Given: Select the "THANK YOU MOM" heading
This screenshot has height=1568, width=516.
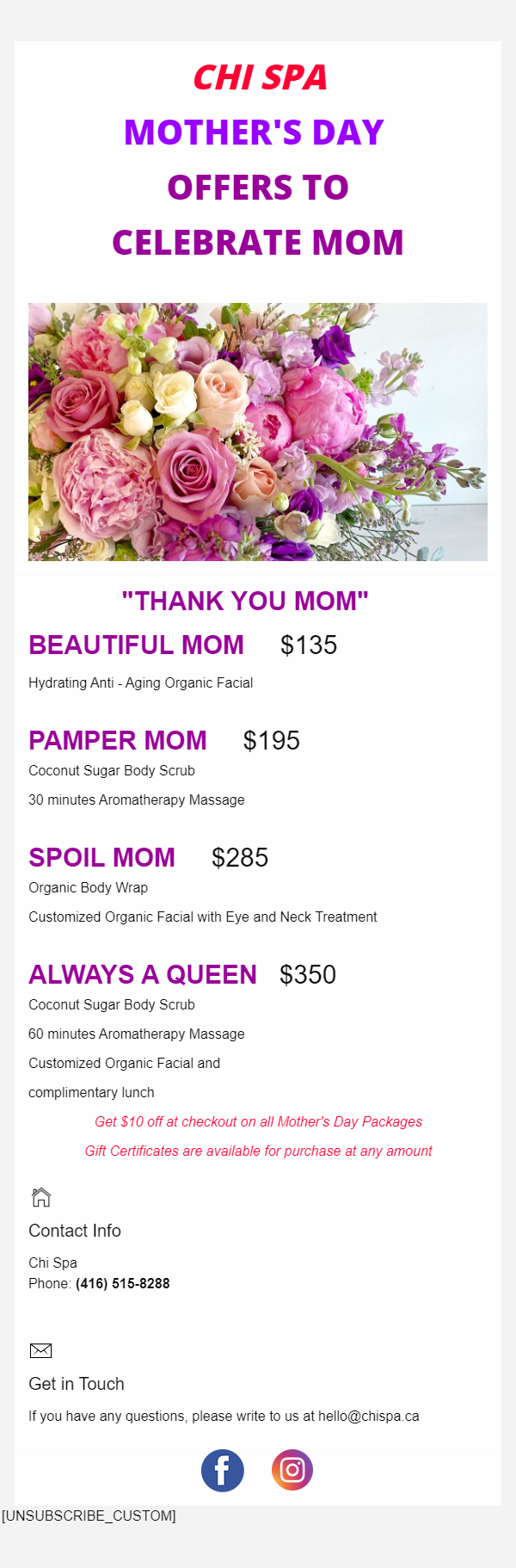Looking at the screenshot, I should 245,601.
